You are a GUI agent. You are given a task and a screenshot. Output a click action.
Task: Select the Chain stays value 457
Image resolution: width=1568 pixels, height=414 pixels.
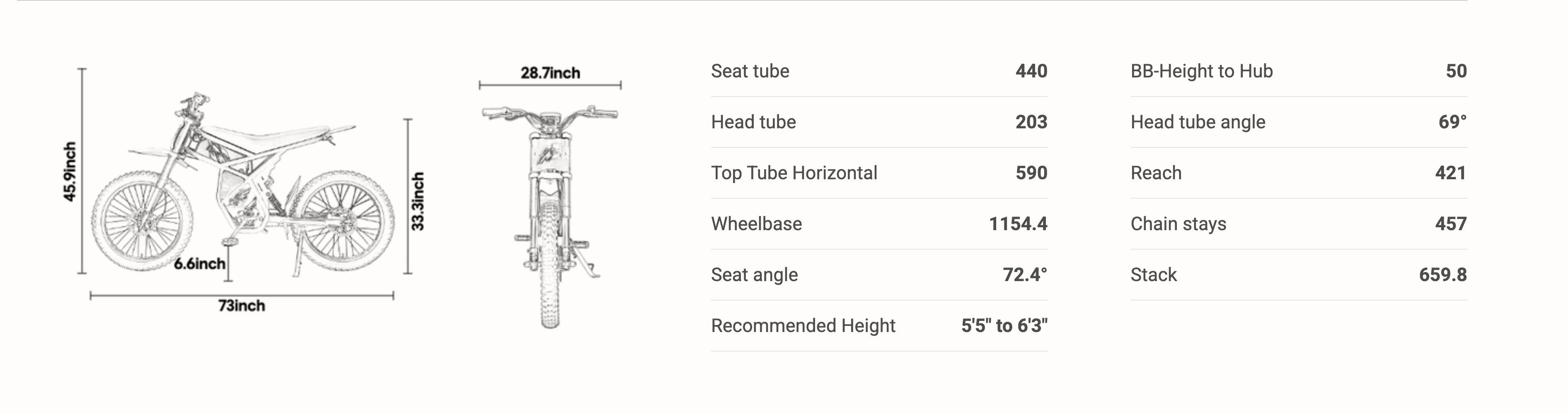tap(1450, 224)
